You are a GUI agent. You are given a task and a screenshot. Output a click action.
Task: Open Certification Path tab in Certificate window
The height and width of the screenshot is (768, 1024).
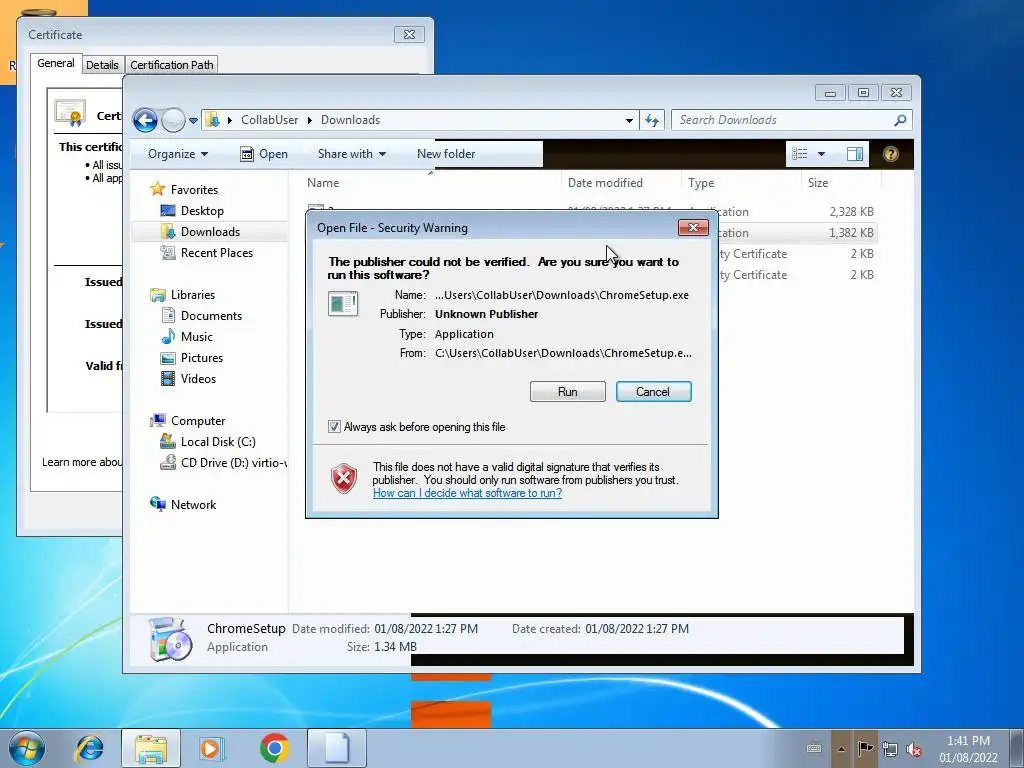pos(172,65)
